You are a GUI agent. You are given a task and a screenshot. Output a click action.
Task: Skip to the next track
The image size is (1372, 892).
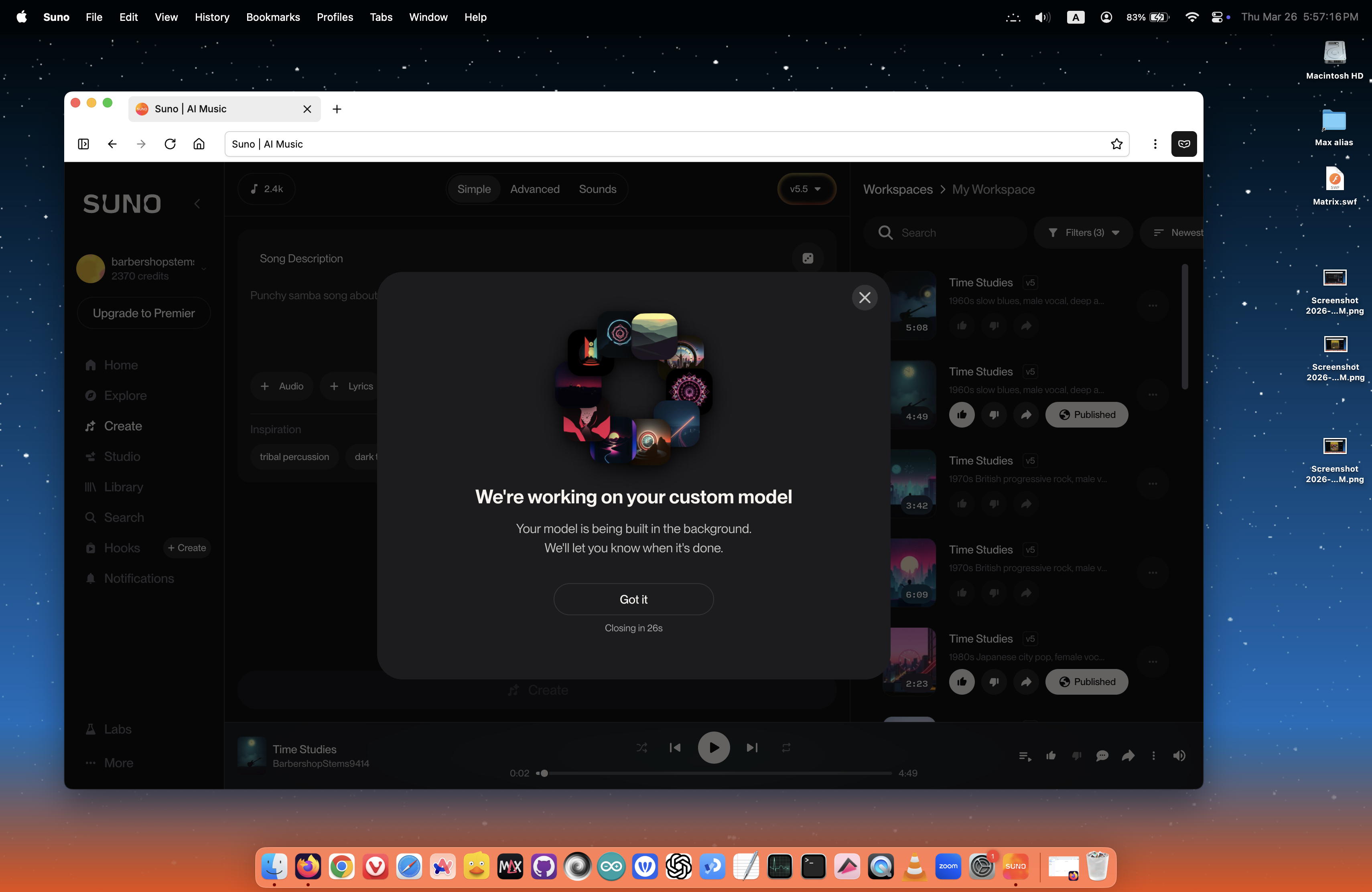752,747
